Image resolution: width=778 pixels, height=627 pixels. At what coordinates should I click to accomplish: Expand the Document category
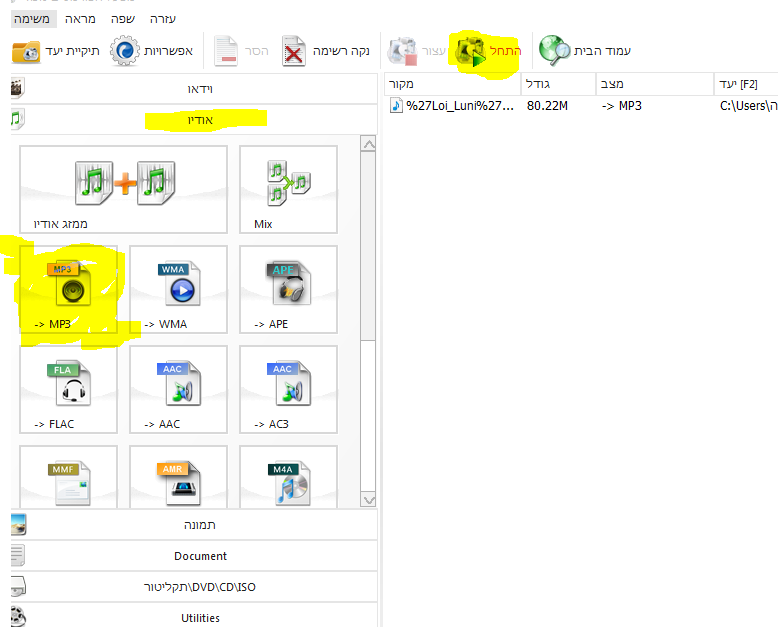pos(194,556)
